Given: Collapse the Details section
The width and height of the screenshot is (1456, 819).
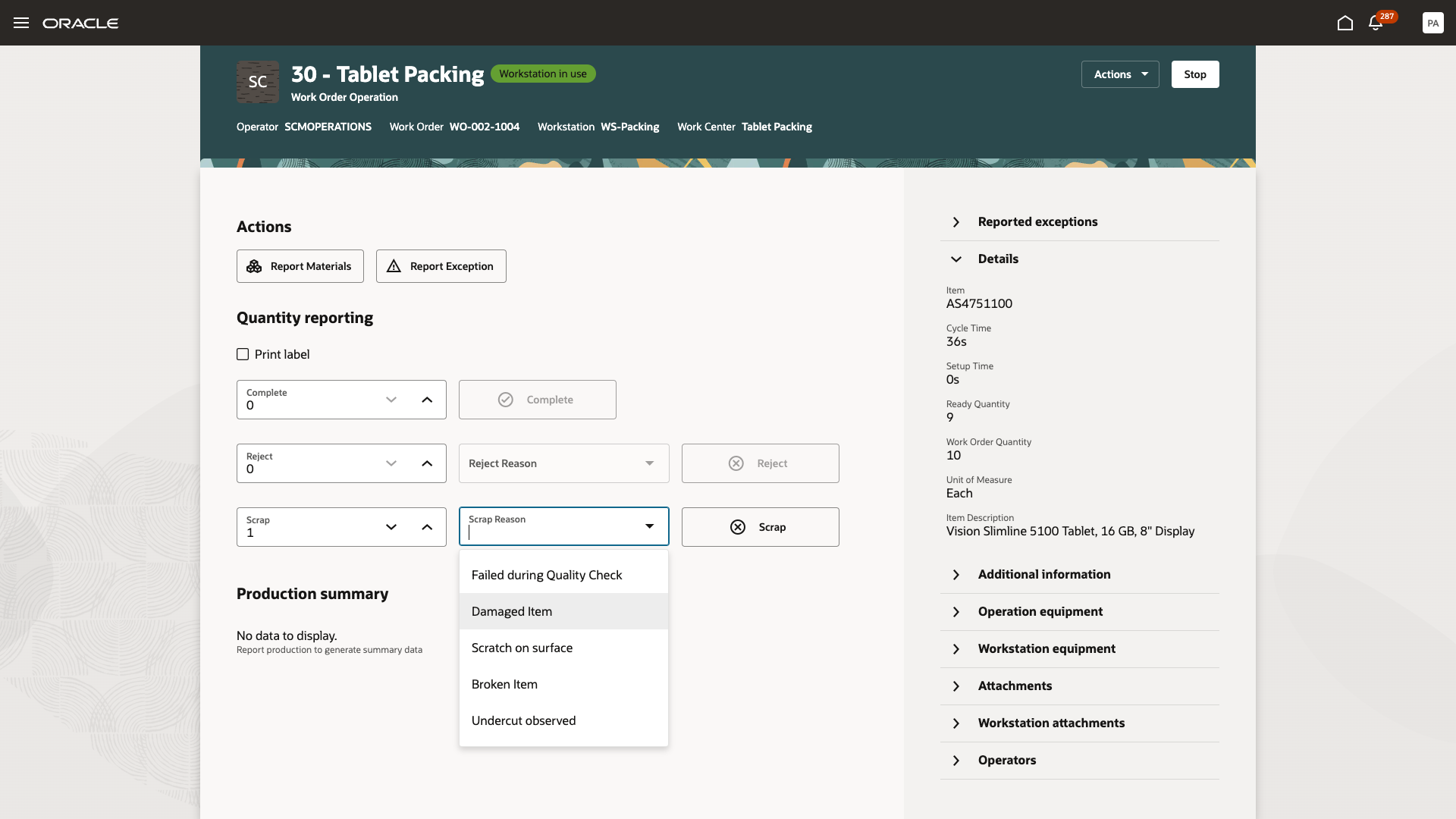Looking at the screenshot, I should point(956,259).
